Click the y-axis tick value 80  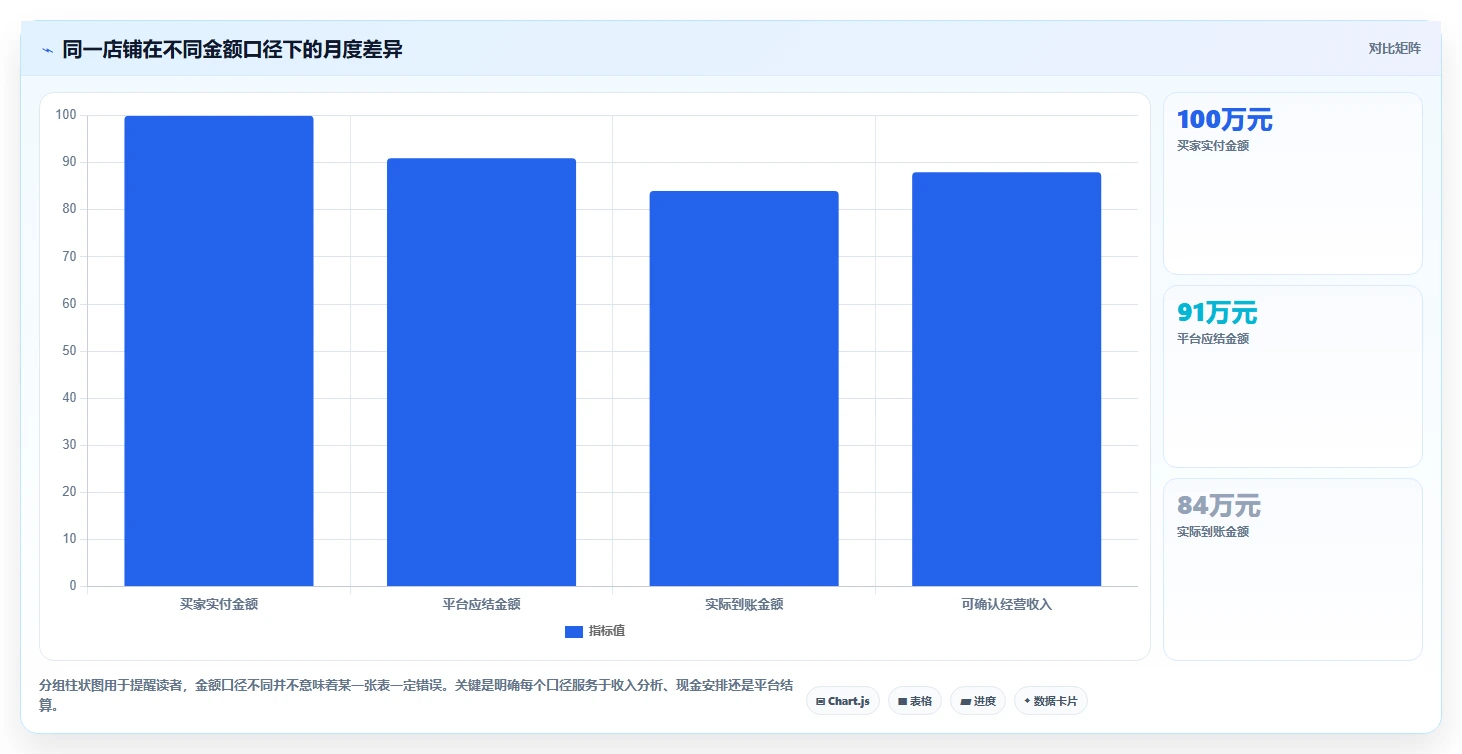69,209
